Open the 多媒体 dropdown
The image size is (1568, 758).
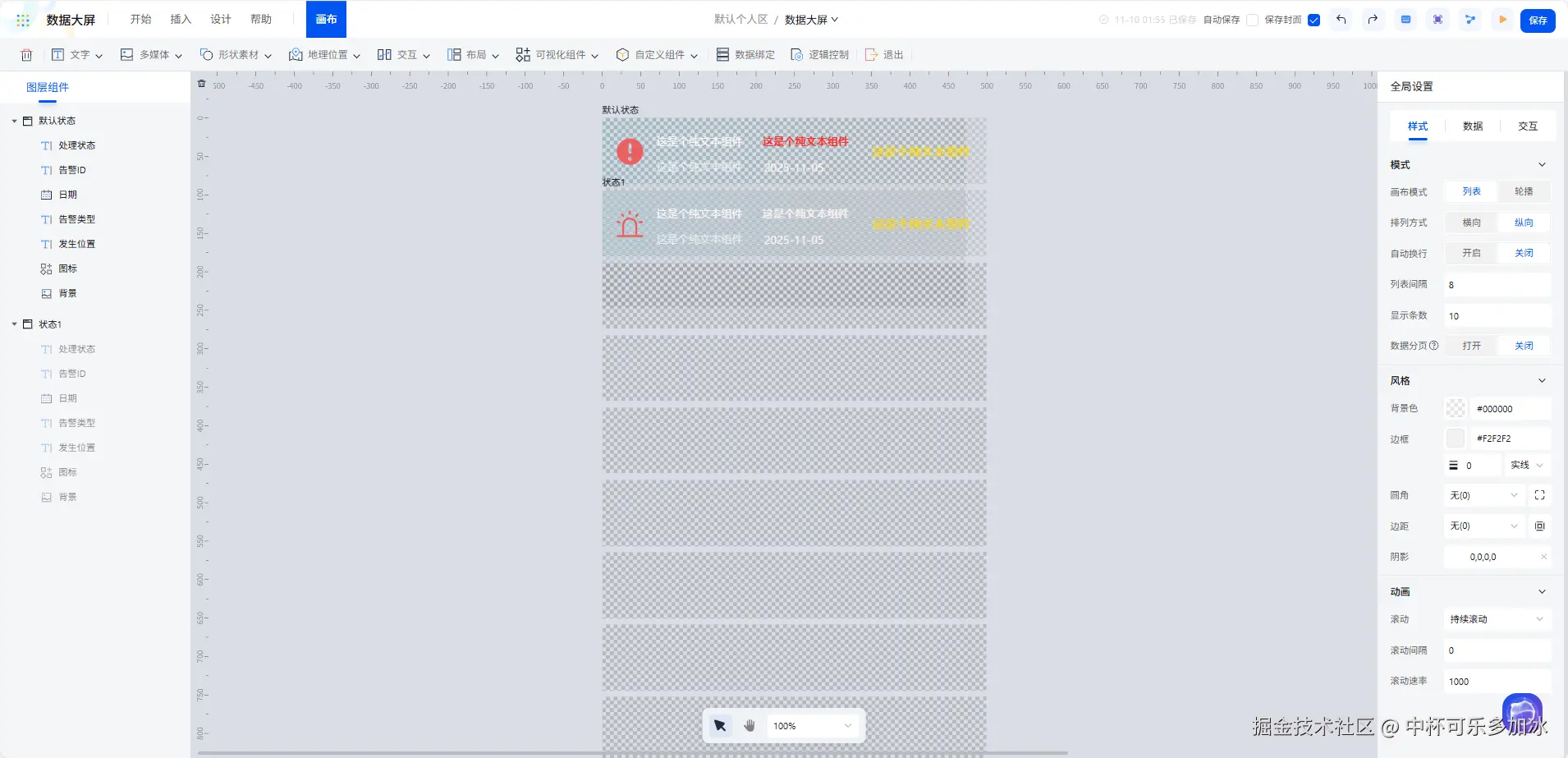[151, 55]
